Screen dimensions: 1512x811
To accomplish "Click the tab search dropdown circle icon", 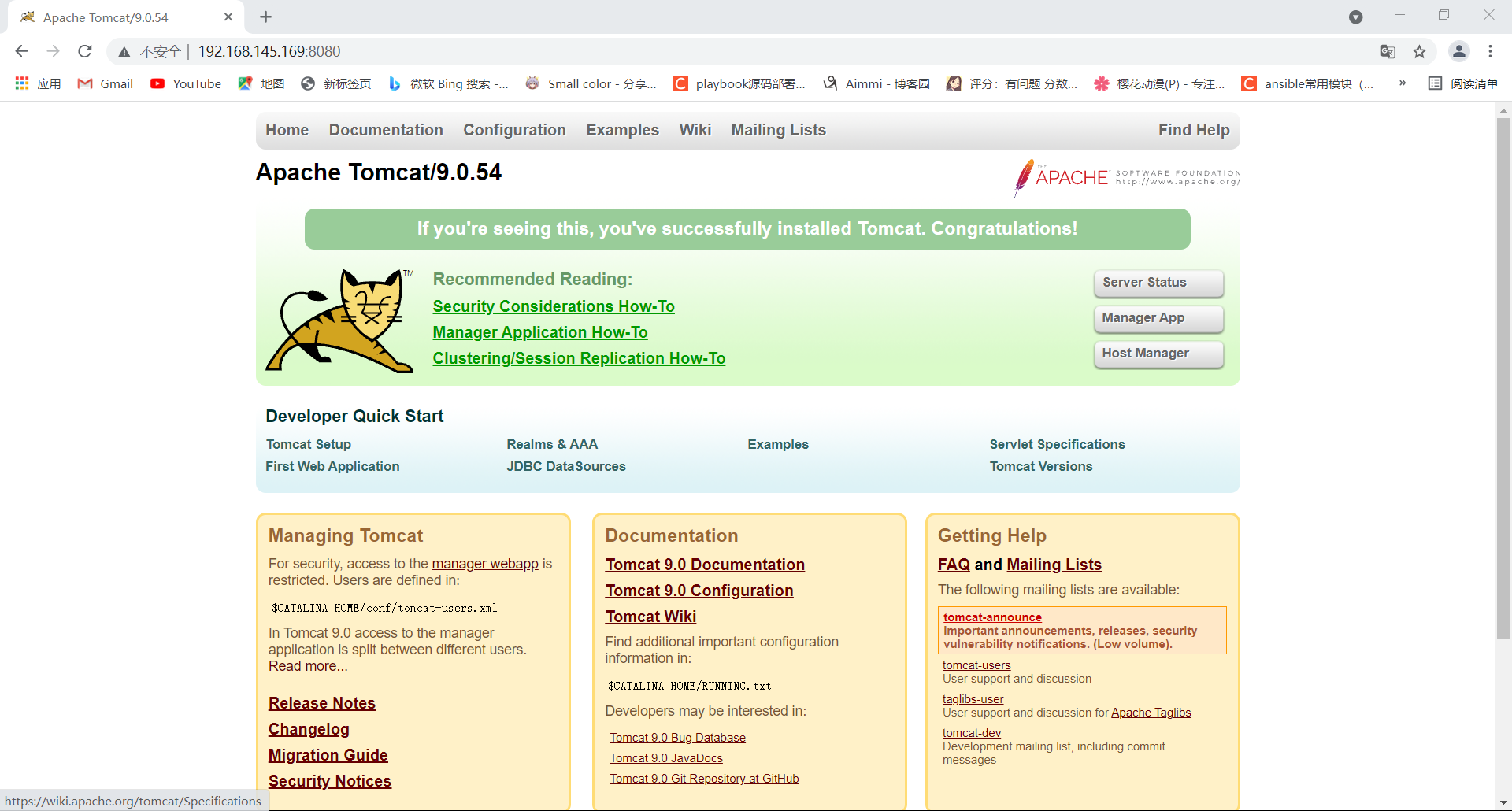I will [1355, 17].
